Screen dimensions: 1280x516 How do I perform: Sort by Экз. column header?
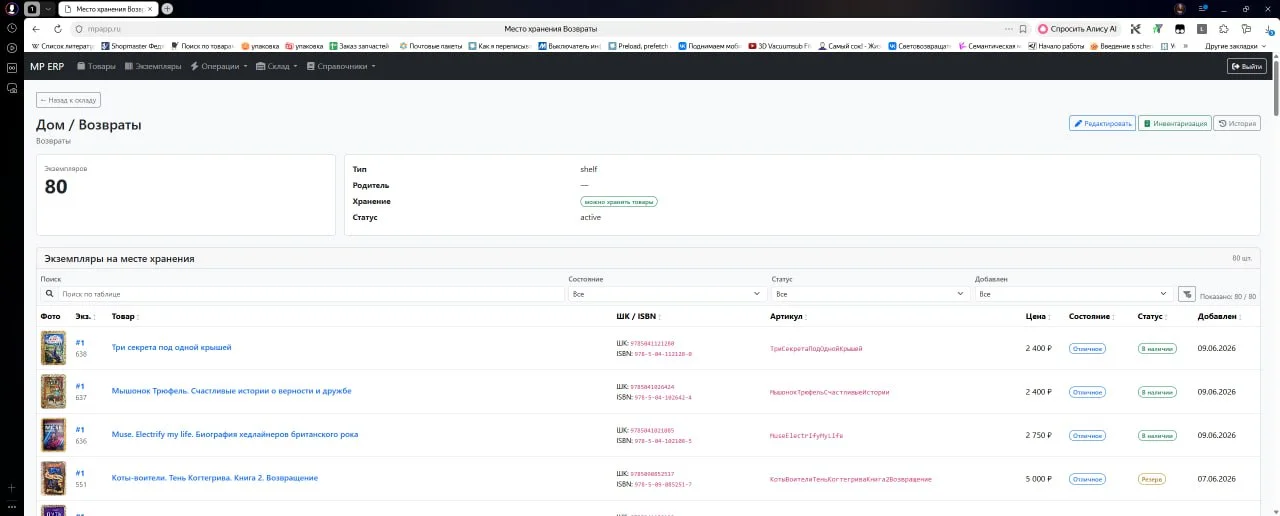84,316
